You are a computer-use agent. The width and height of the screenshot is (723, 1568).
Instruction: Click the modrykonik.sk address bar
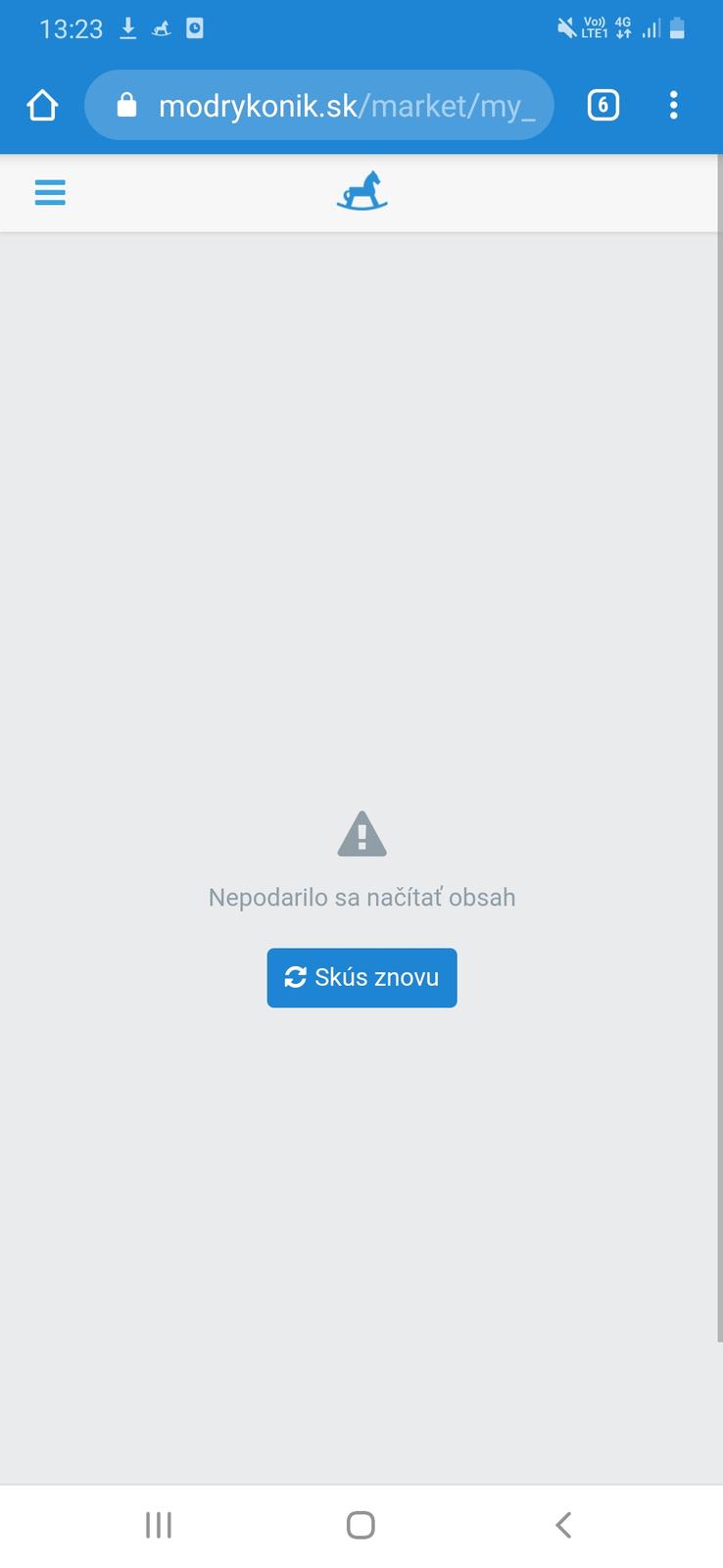(319, 105)
